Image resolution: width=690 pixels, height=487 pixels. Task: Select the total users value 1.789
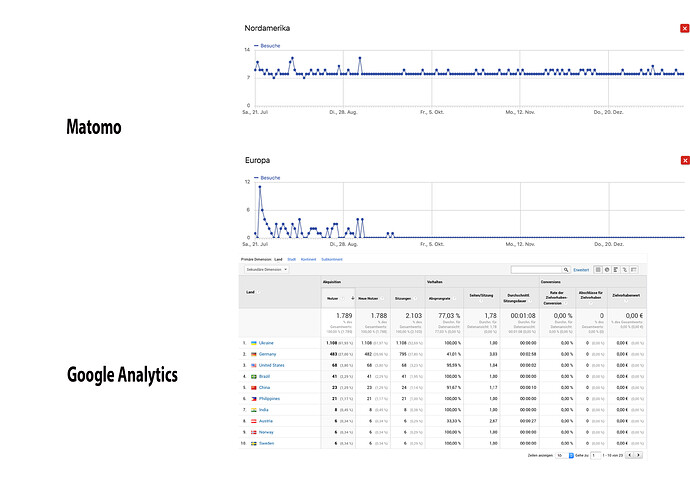344,315
